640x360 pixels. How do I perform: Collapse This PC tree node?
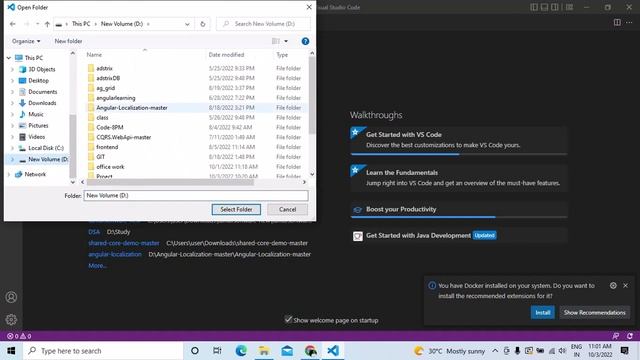(x=9, y=58)
